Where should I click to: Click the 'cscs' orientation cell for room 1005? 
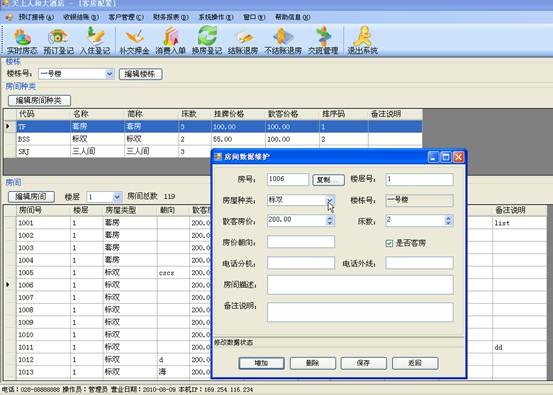[x=173, y=273]
